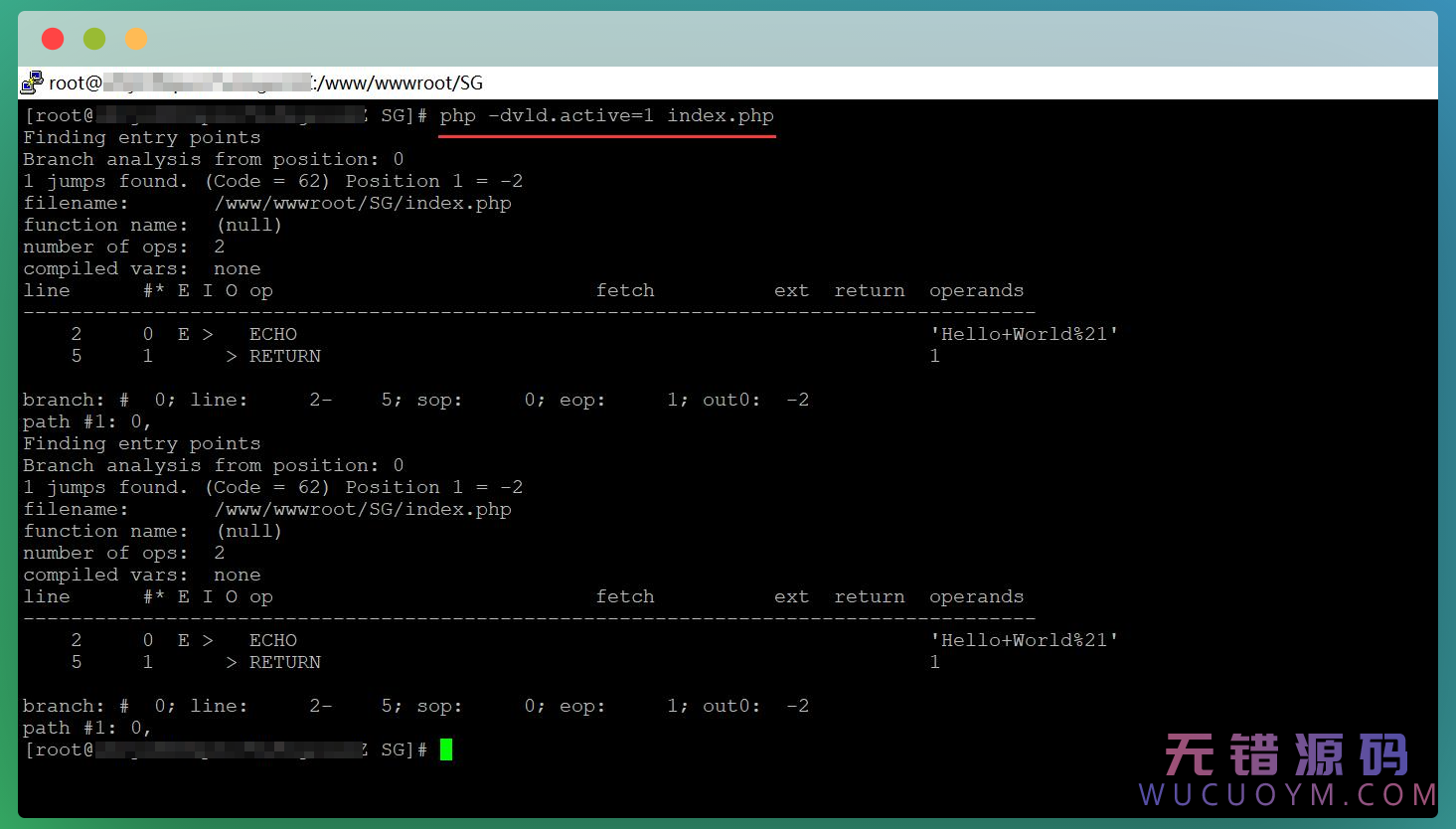Click the PuTTY icon in the title bar

33,83
